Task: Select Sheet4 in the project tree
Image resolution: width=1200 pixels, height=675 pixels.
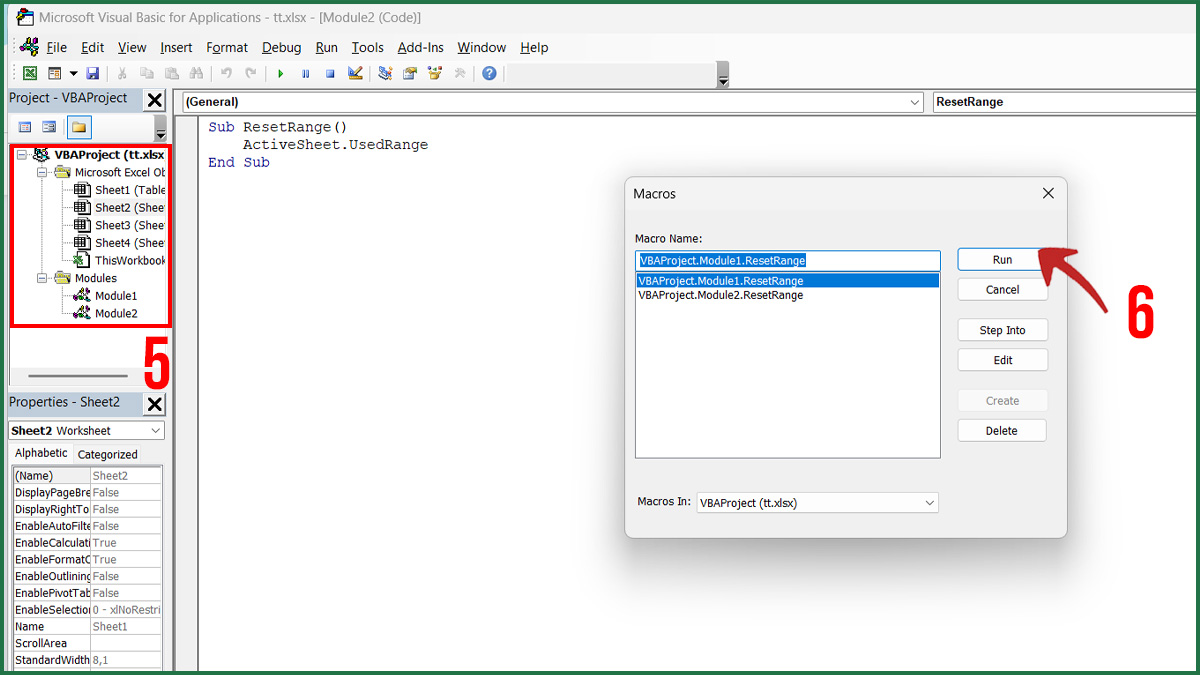Action: coord(130,243)
